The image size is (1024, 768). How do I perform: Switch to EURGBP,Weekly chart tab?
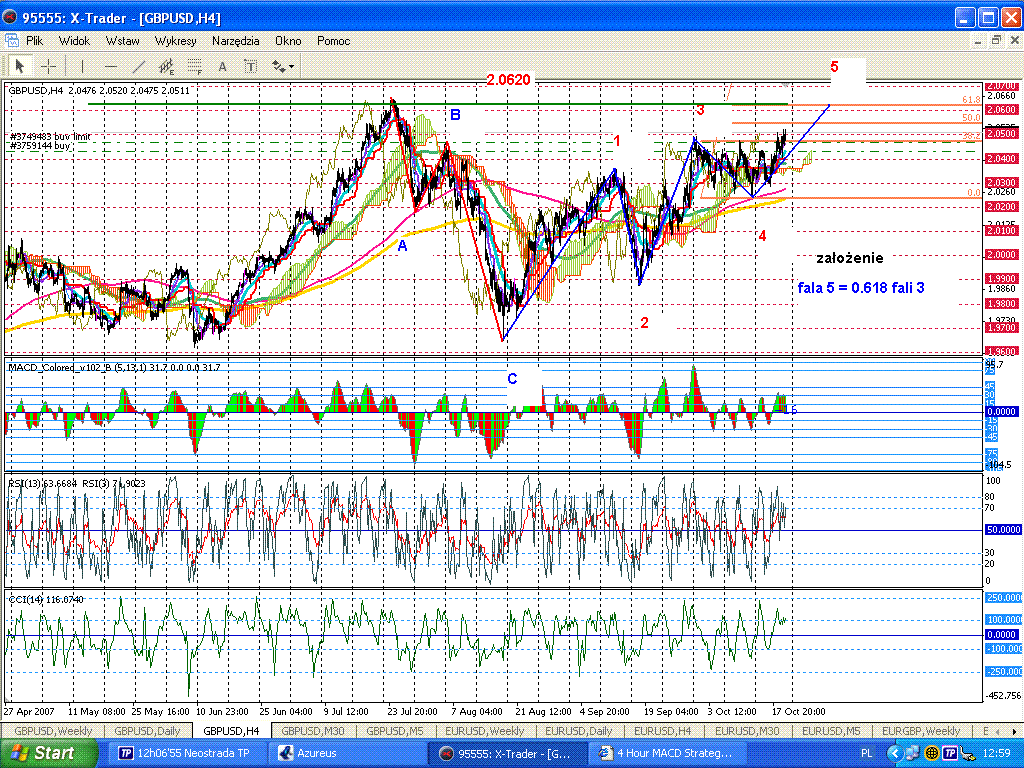pyautogui.click(x=921, y=731)
